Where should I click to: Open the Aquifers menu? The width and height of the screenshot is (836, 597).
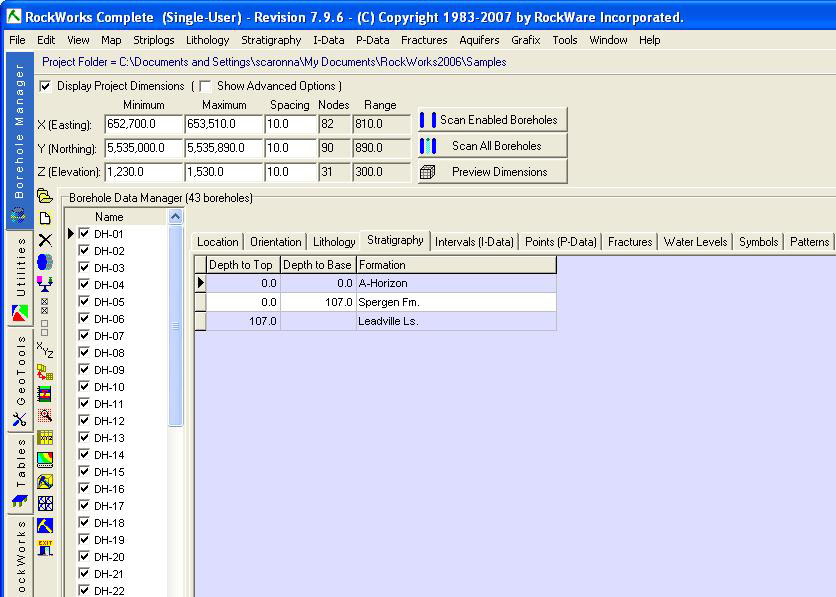pos(479,40)
